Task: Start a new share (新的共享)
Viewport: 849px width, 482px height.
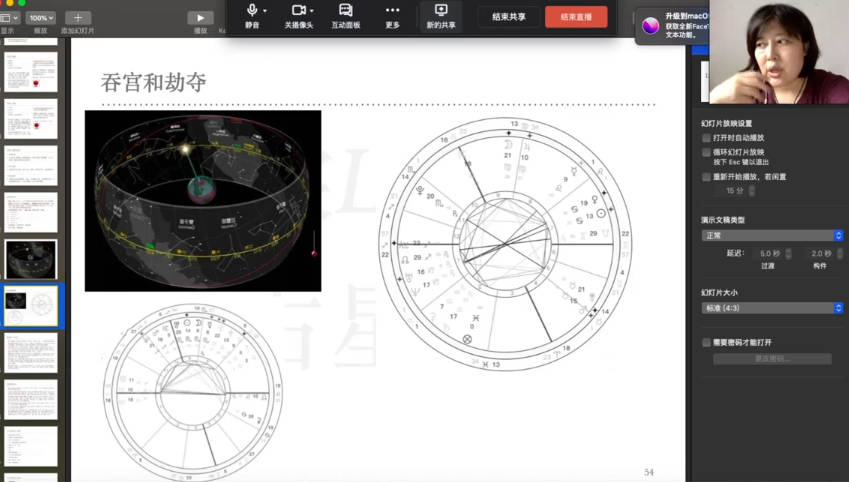Action: pyautogui.click(x=441, y=11)
